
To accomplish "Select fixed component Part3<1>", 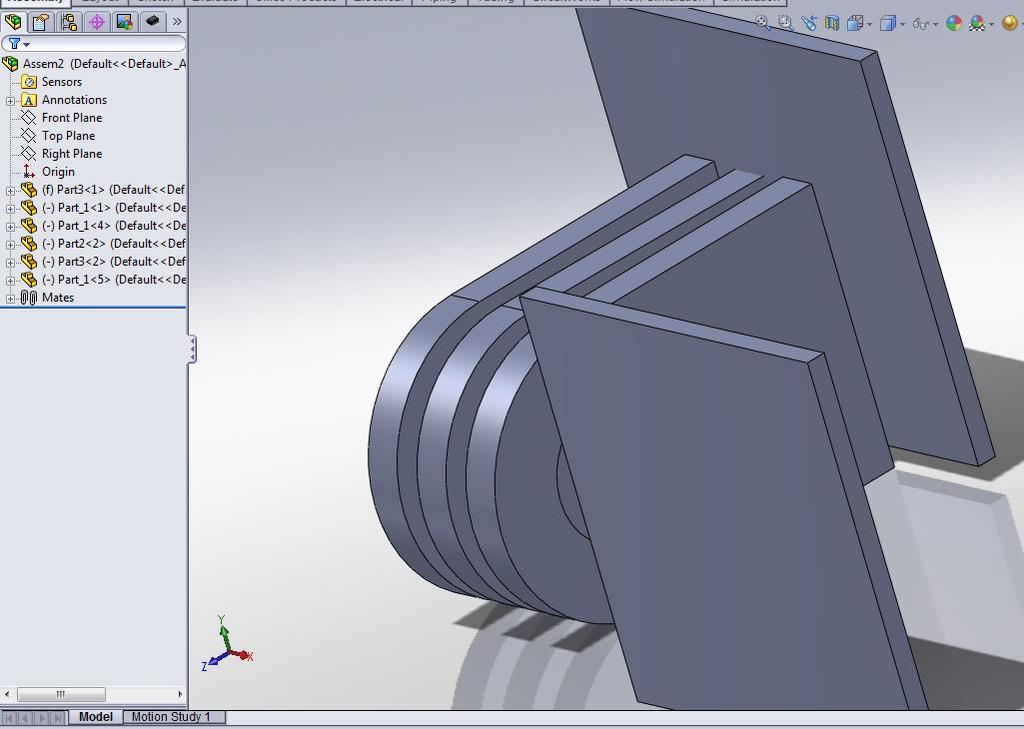I will (x=114, y=189).
